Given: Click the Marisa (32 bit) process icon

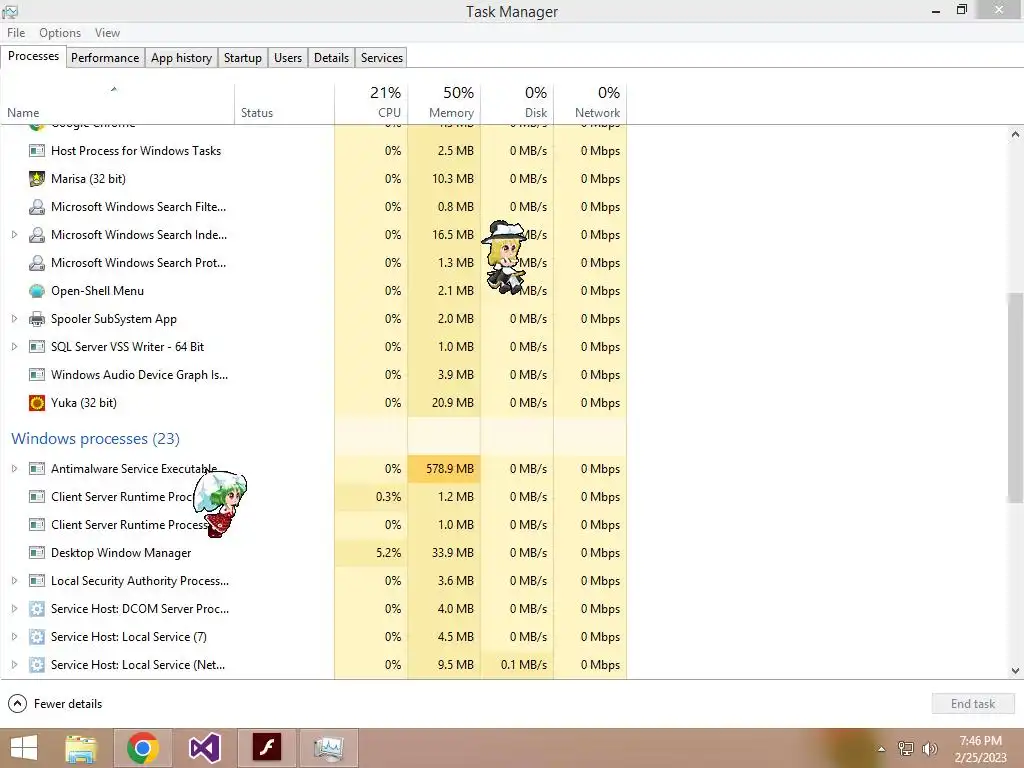Looking at the screenshot, I should 37,178.
